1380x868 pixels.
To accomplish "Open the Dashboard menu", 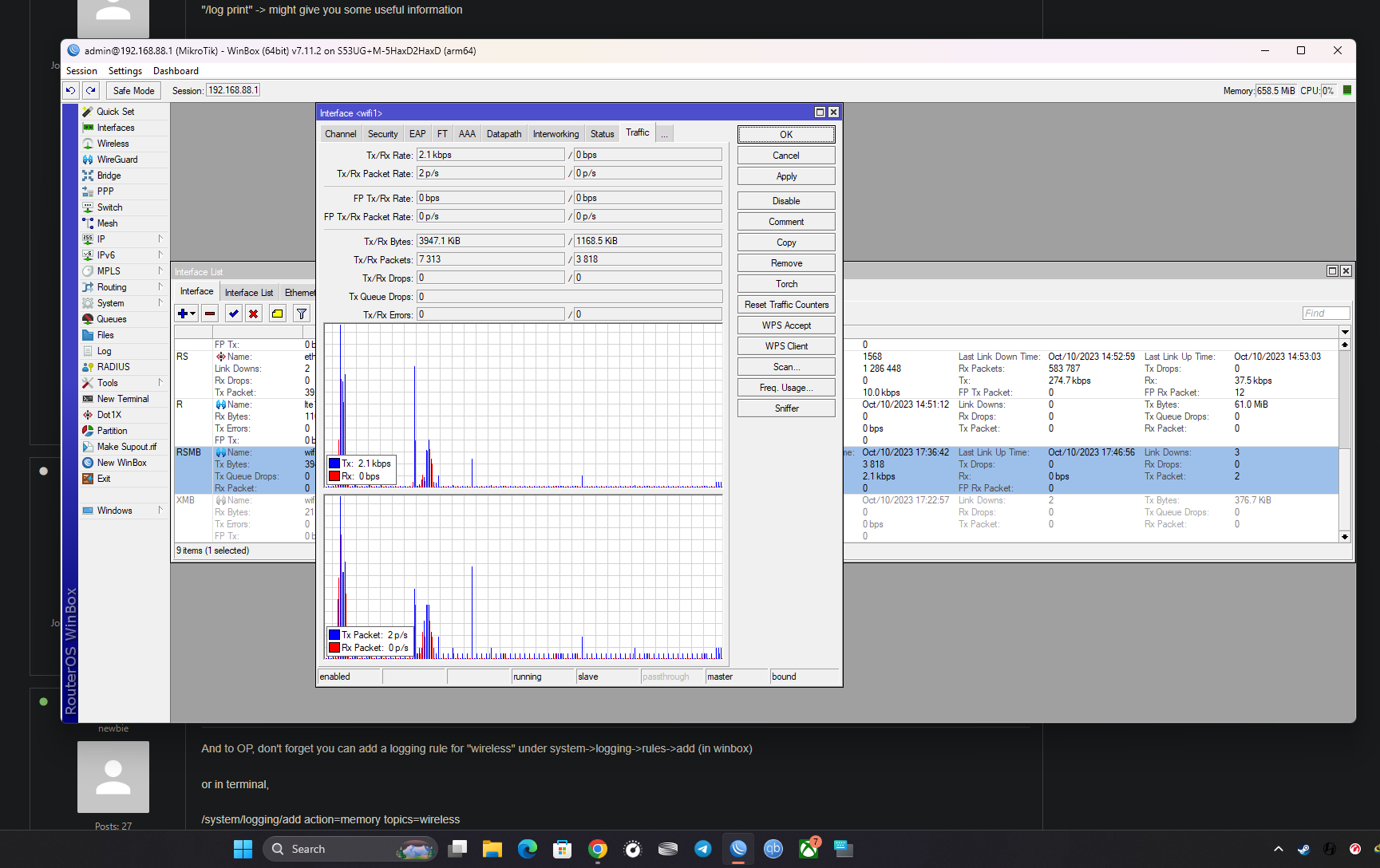I will click(x=176, y=71).
